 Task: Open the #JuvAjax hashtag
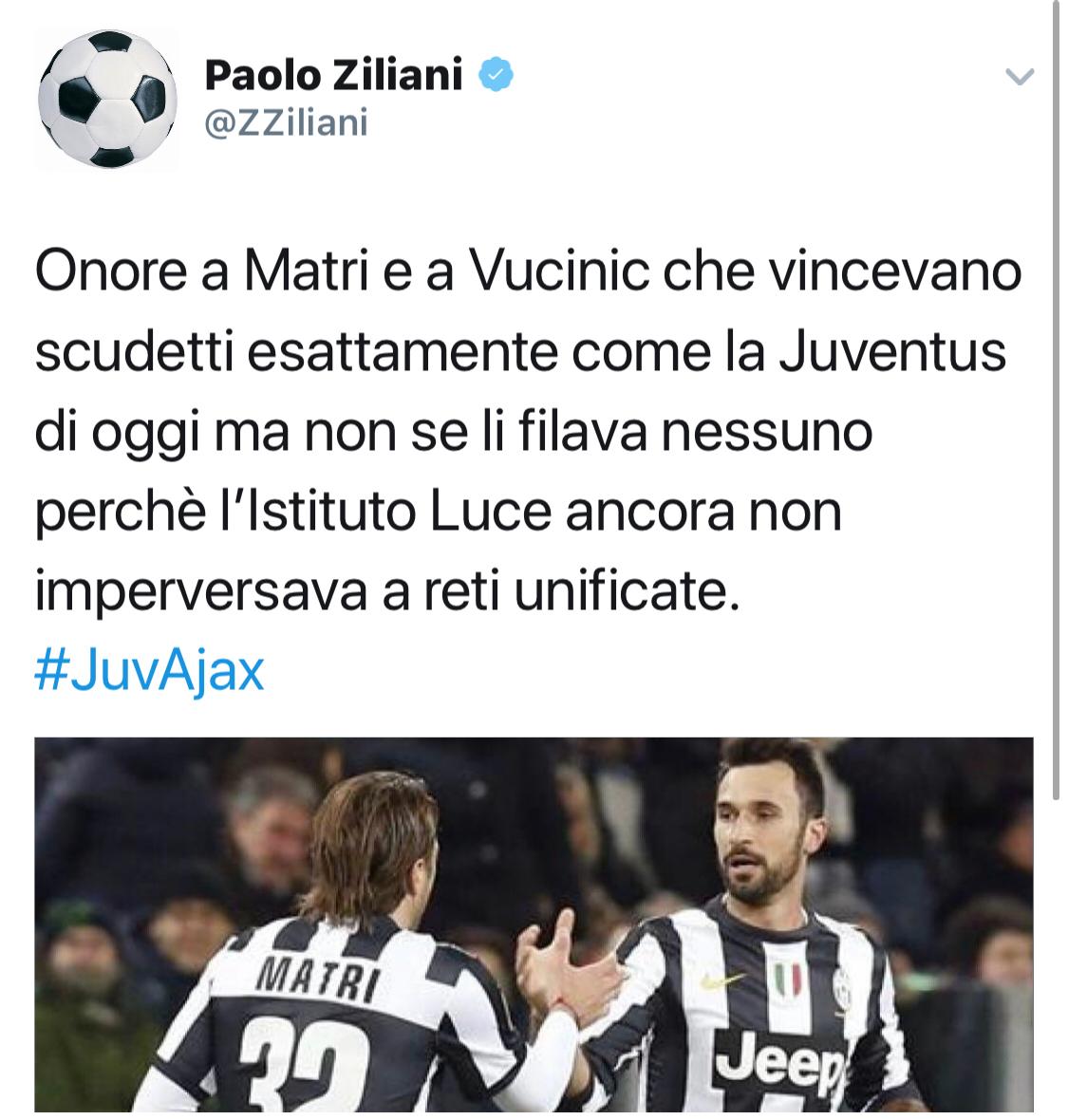149,671
